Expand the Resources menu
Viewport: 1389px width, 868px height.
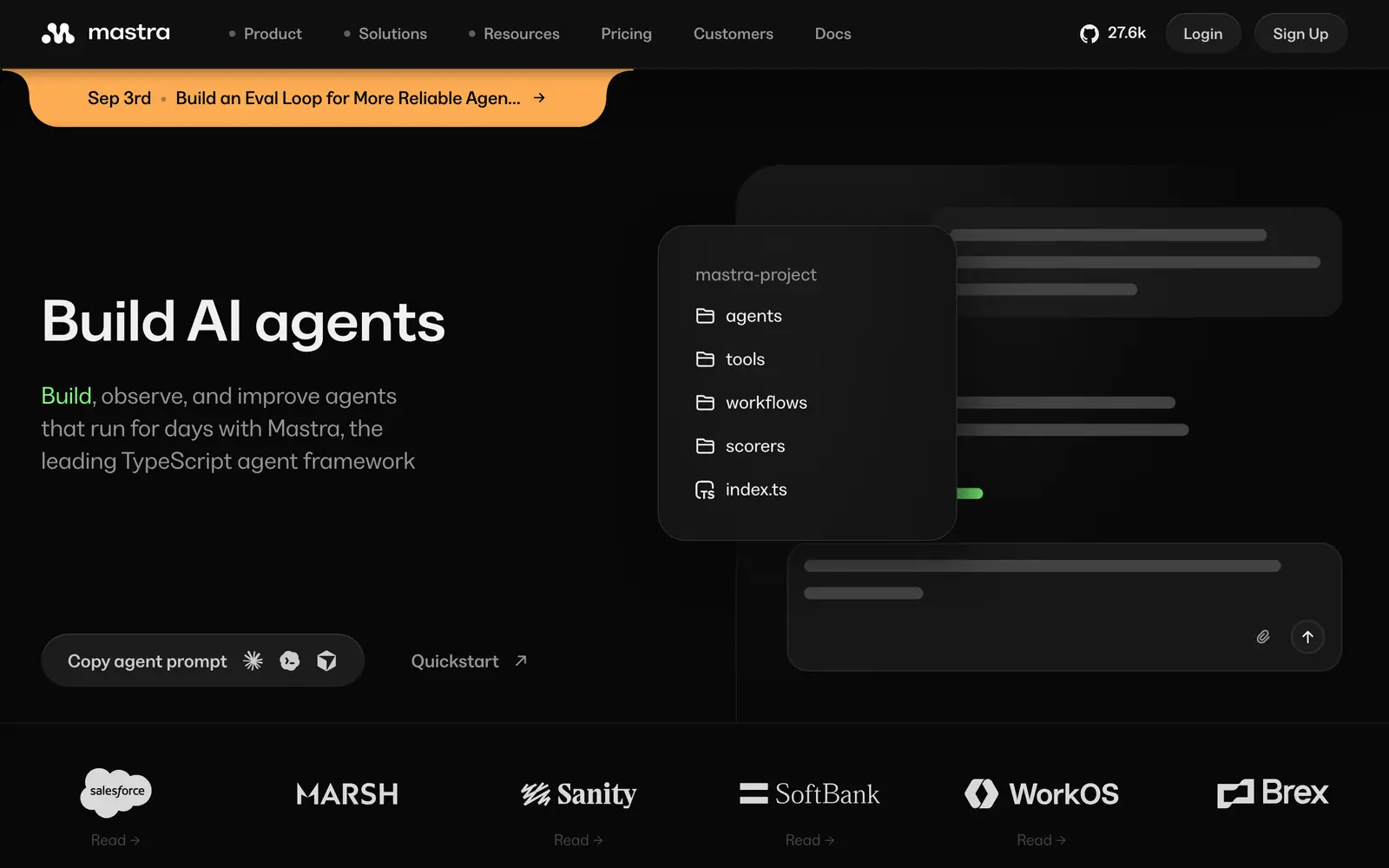pos(514,34)
